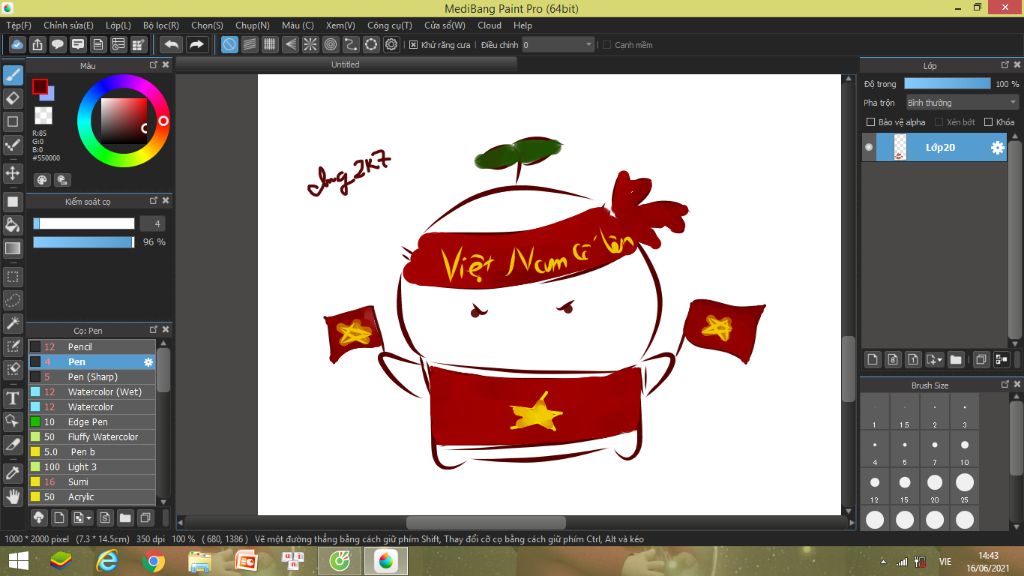Open snap settings gear

pyautogui.click(x=391, y=44)
